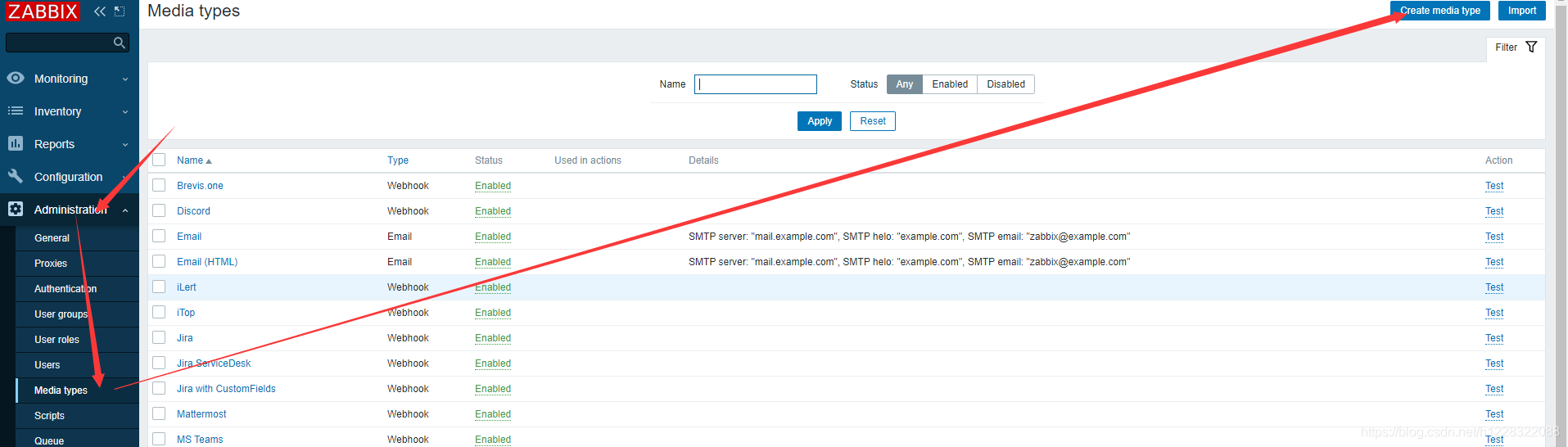The width and height of the screenshot is (1568, 447).
Task: Click the Configuration wrench icon
Action: (x=16, y=176)
